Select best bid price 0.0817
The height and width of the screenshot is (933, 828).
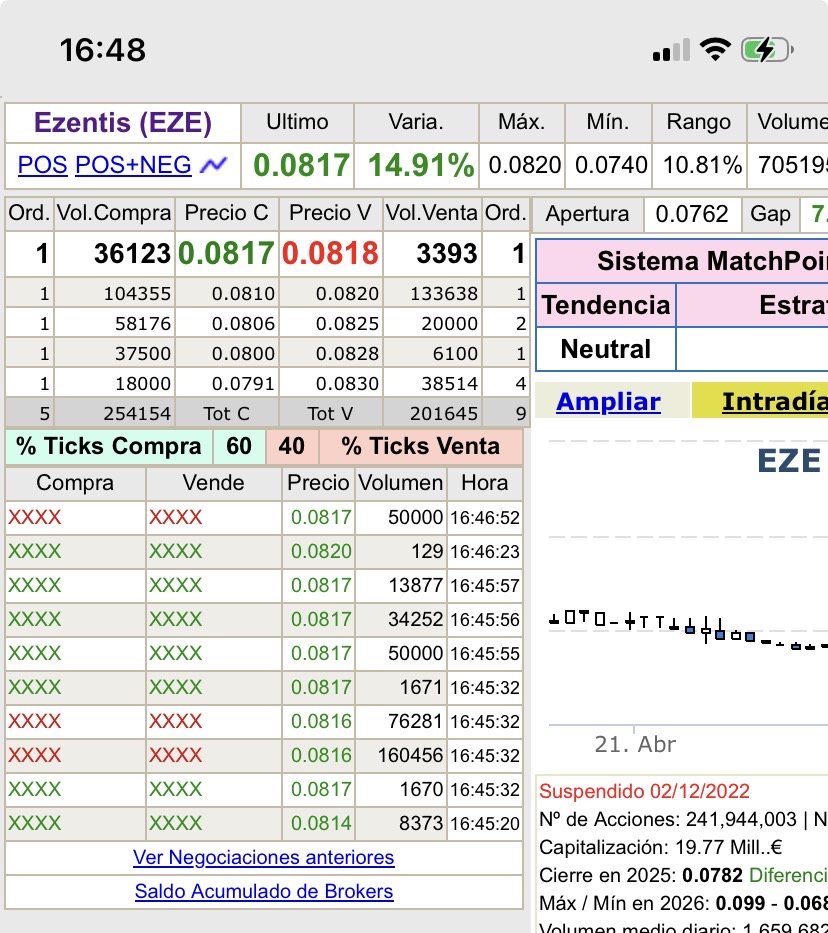click(x=227, y=254)
